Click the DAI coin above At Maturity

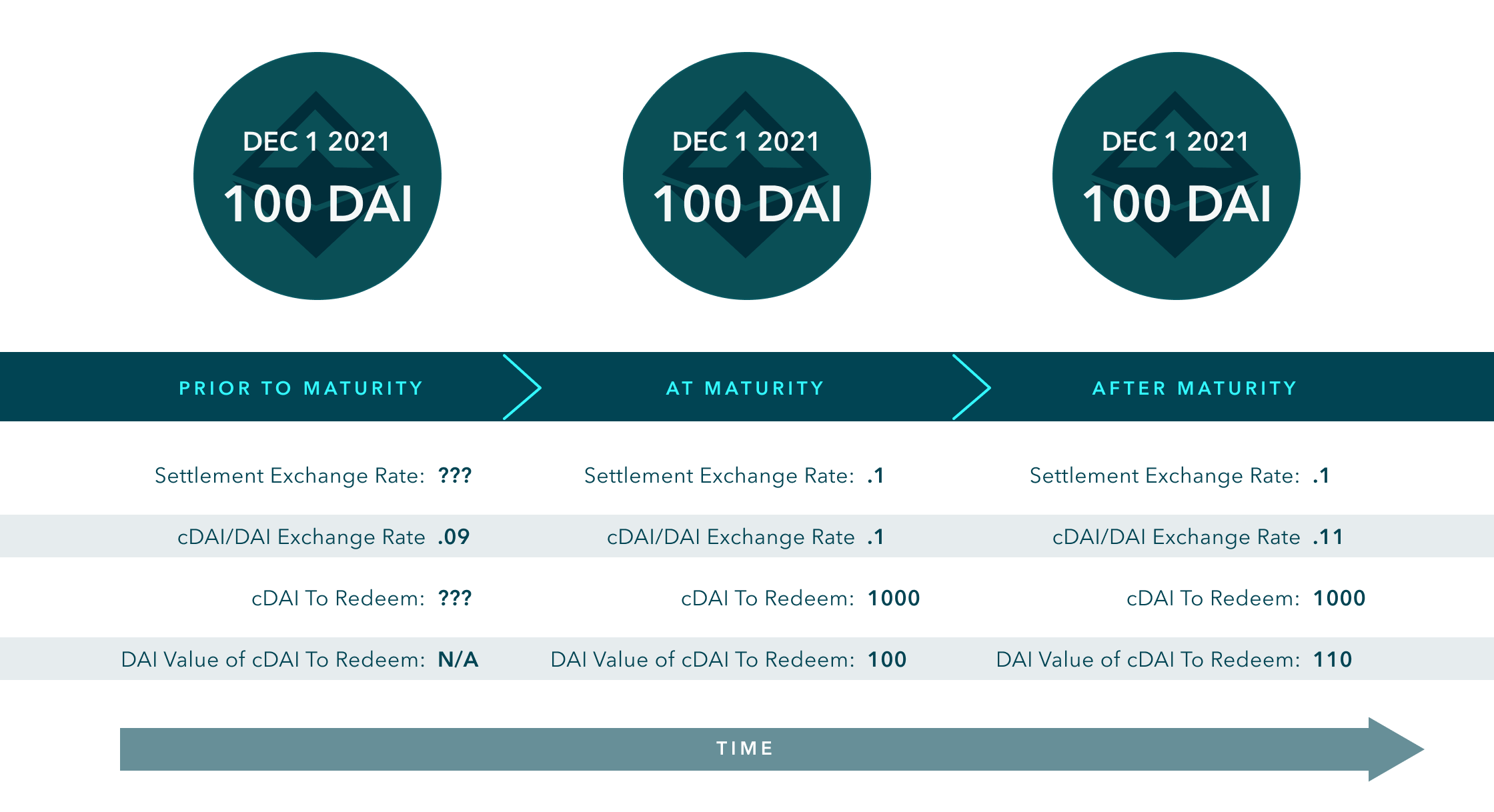pos(746,176)
